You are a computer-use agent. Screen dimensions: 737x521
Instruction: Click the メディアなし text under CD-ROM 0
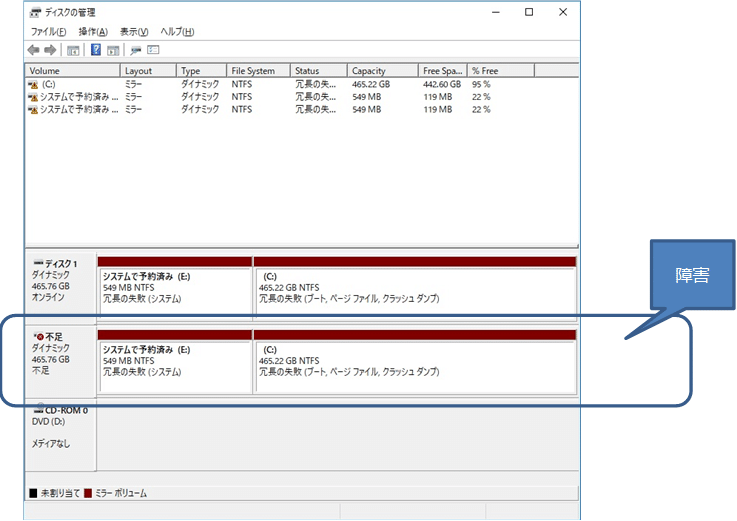tap(51, 443)
